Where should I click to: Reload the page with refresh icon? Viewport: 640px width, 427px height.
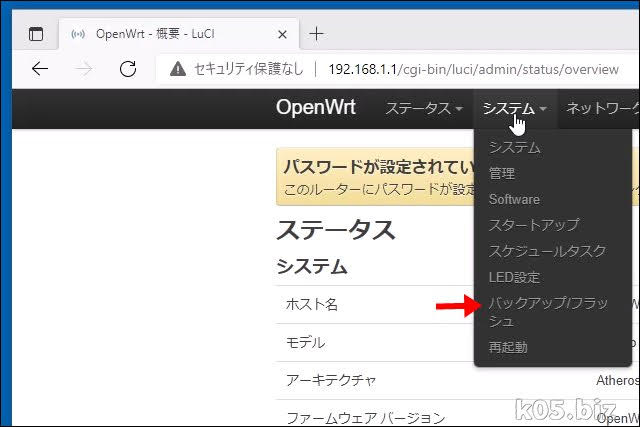click(x=128, y=69)
